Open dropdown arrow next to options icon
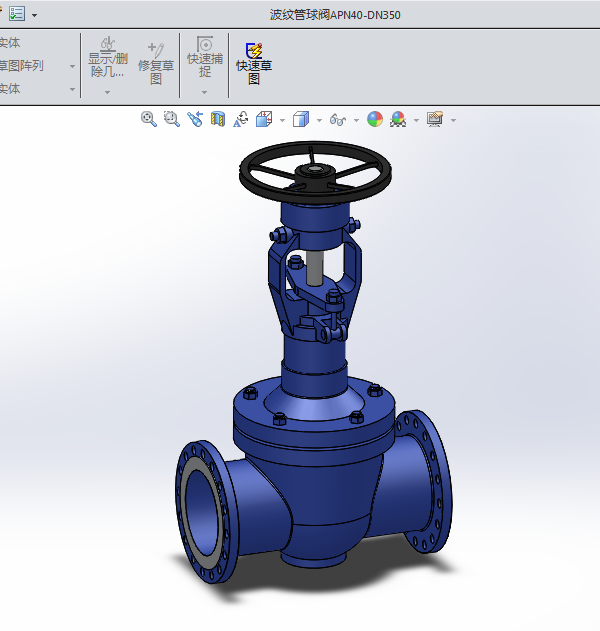The image size is (600, 631). [x=35, y=15]
